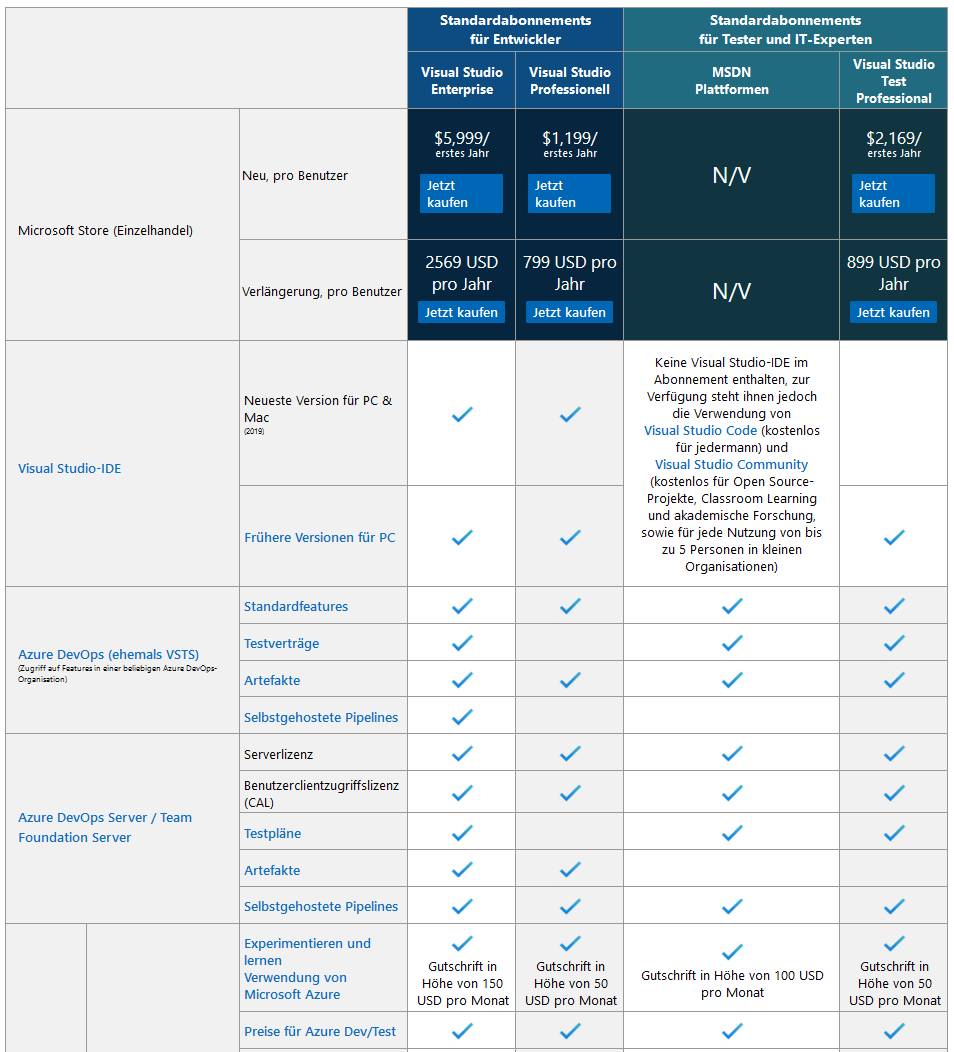Select the Testverträge link
The width and height of the screenshot is (954, 1052).
tap(281, 643)
